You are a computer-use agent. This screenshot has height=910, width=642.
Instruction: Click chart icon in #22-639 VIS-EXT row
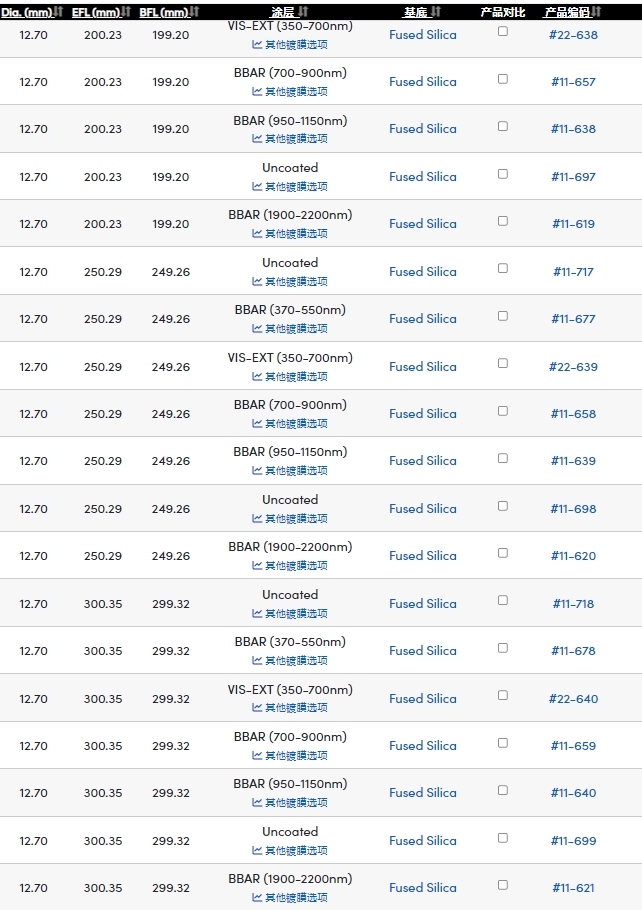pos(257,377)
